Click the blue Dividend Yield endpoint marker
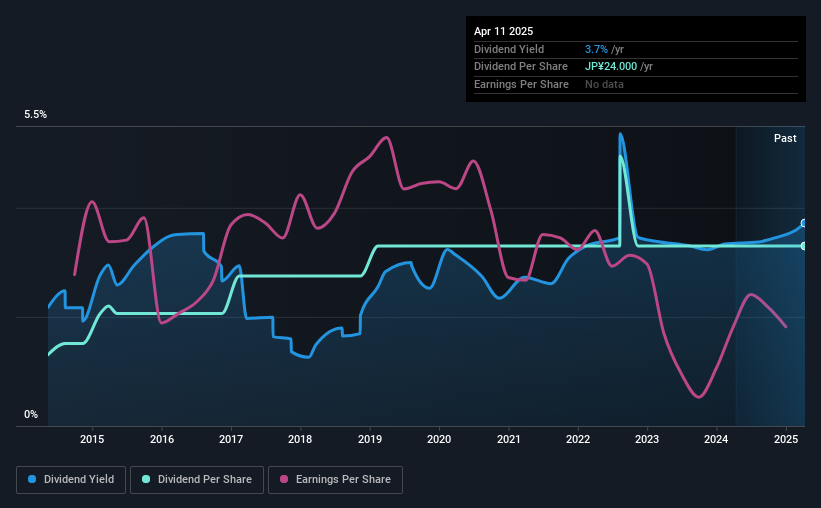The width and height of the screenshot is (821, 508). 804,223
